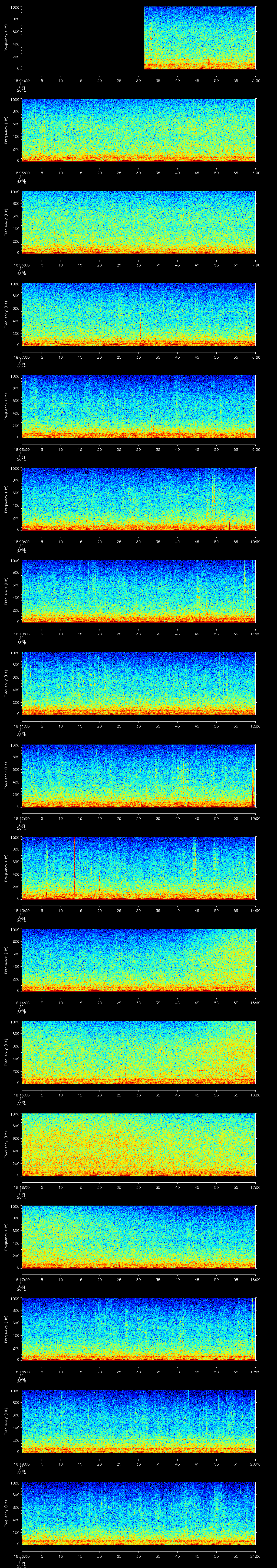Click the 18:05:00 time axis label
This screenshot has height=1568, width=277.
[x=21, y=173]
